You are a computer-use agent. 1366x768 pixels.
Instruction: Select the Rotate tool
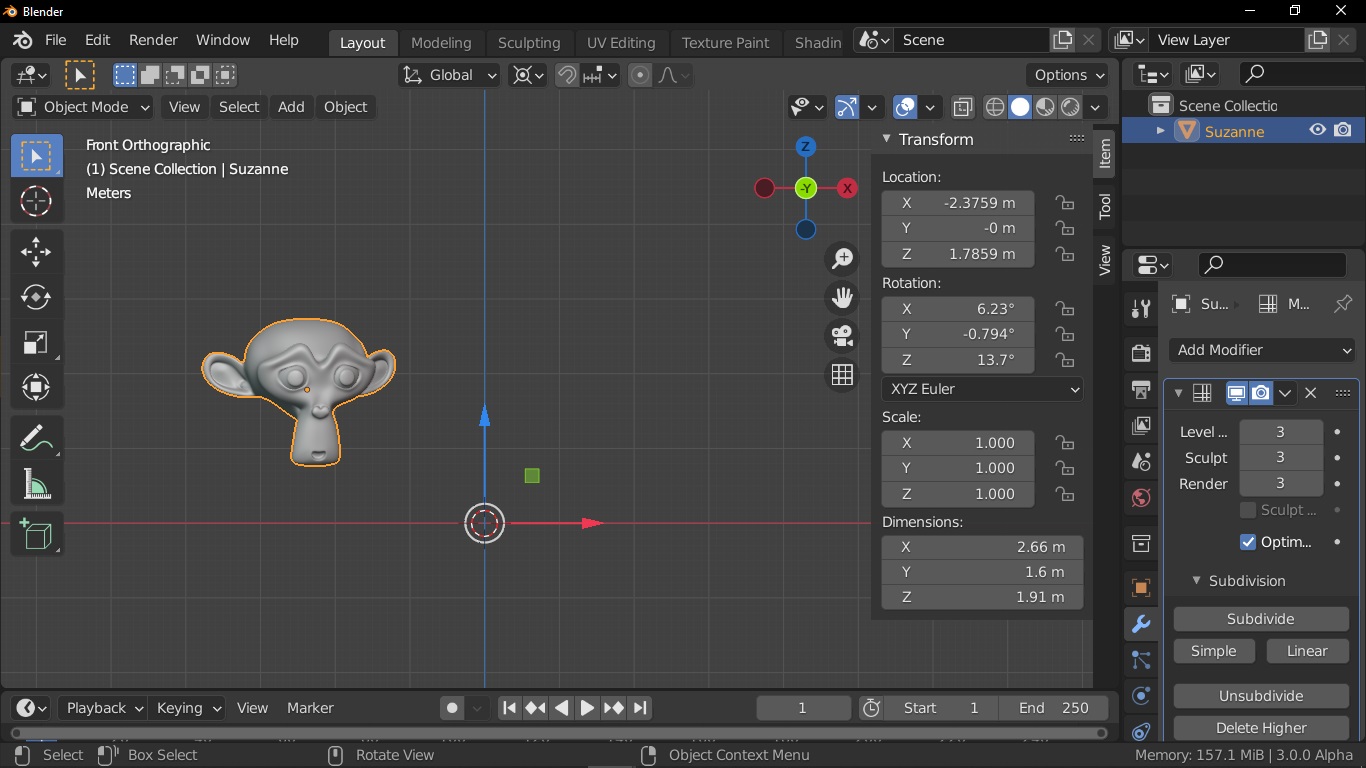pyautogui.click(x=36, y=297)
